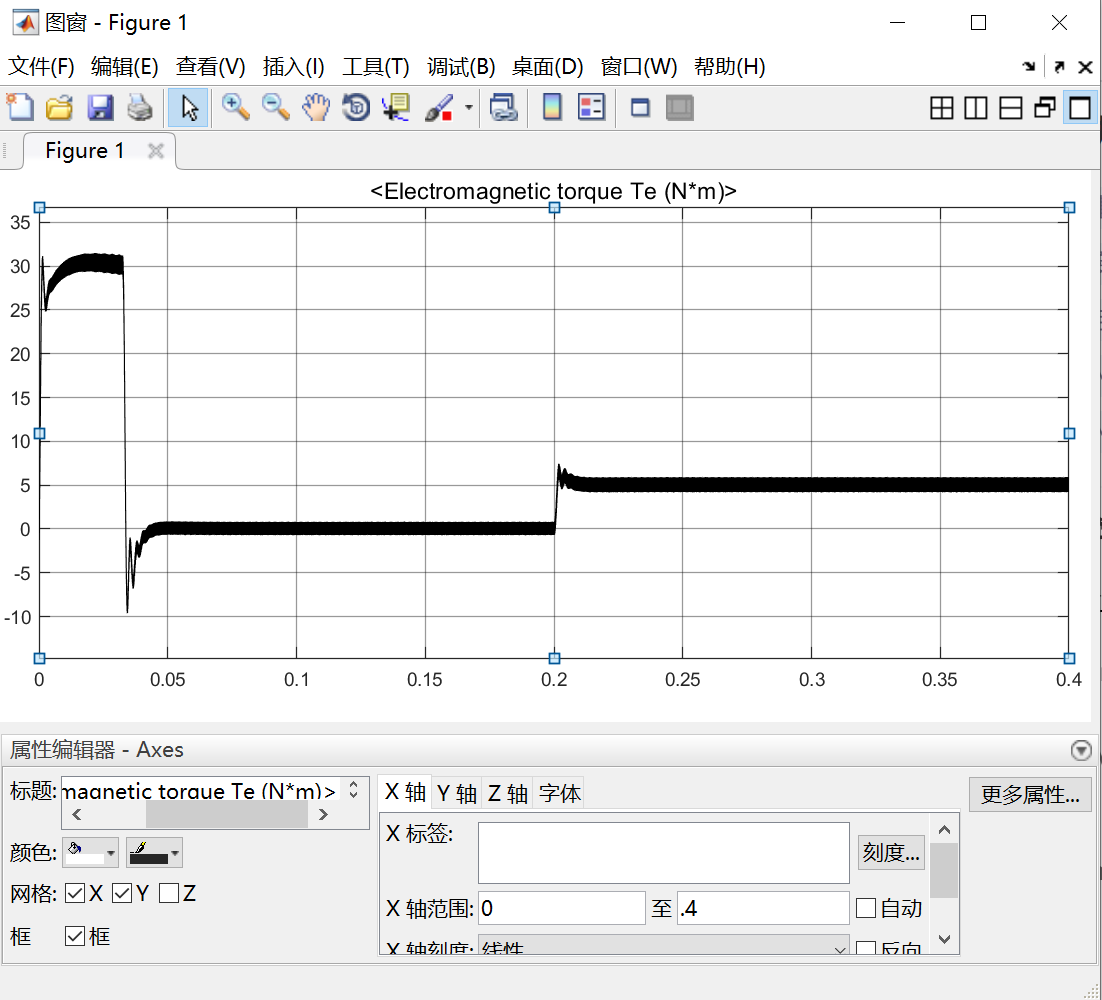Open the 窗口(W) menu
The height and width of the screenshot is (1000, 1102).
(639, 67)
